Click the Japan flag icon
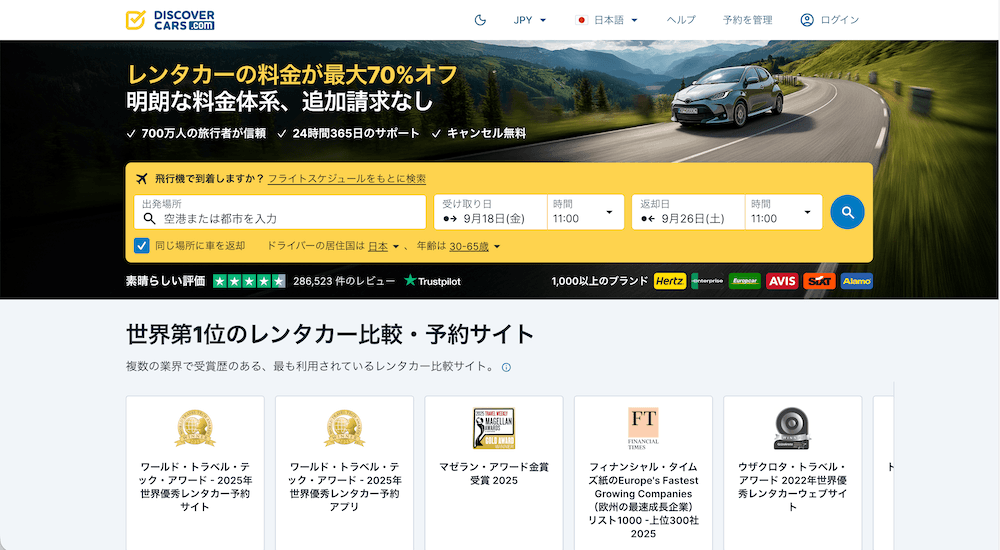1000x550 pixels. tap(581, 20)
